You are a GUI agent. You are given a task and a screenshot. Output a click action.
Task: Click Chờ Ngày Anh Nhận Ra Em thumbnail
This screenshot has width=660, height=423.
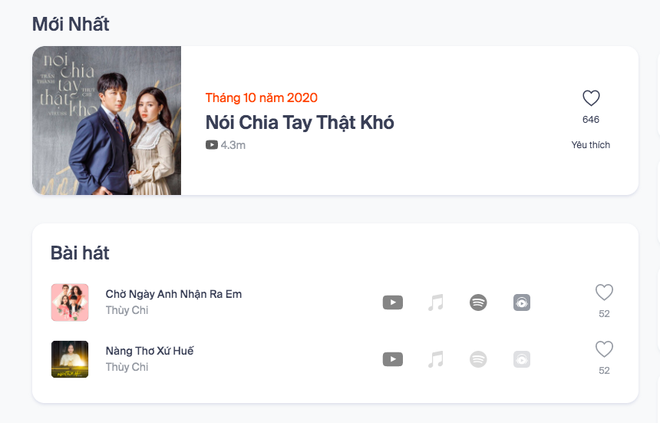tap(70, 302)
